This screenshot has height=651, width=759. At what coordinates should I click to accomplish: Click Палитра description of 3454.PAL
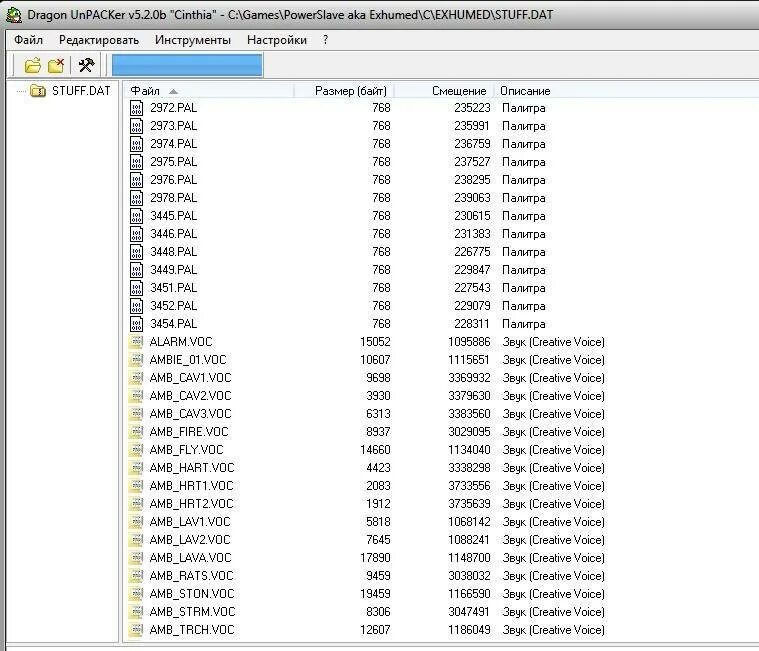click(524, 324)
